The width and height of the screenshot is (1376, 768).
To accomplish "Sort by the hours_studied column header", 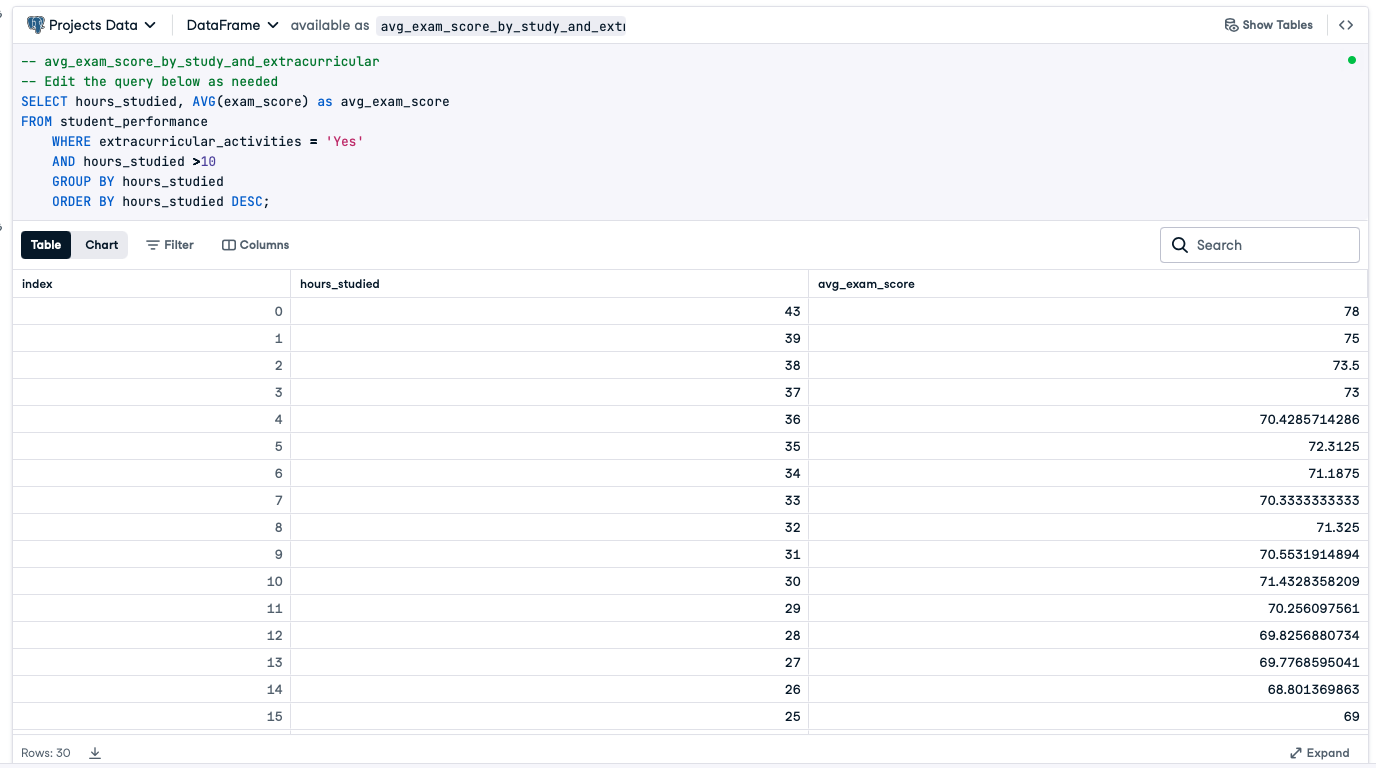I will [549, 284].
